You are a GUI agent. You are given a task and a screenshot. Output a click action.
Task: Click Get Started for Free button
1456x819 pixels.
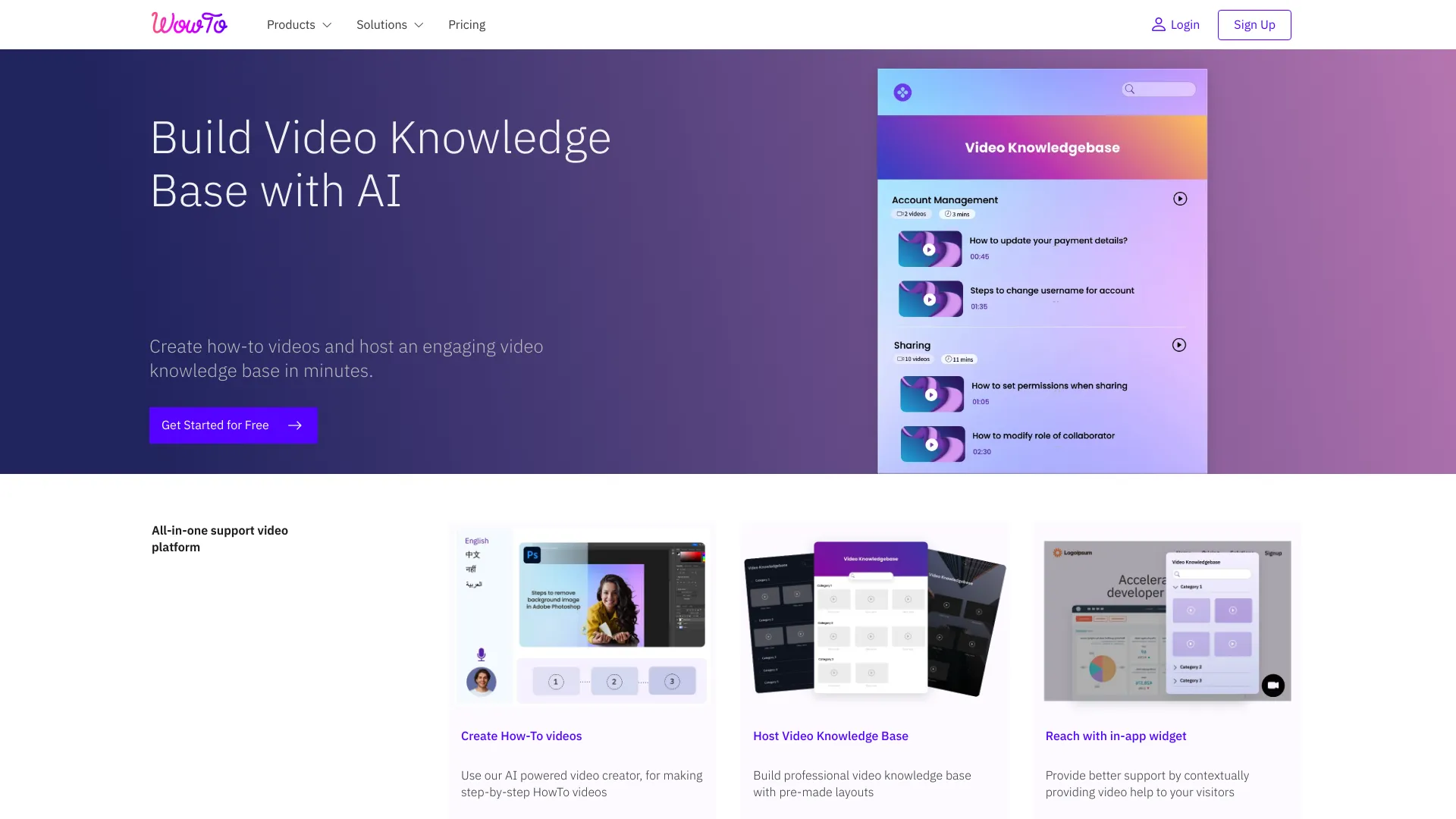coord(234,425)
